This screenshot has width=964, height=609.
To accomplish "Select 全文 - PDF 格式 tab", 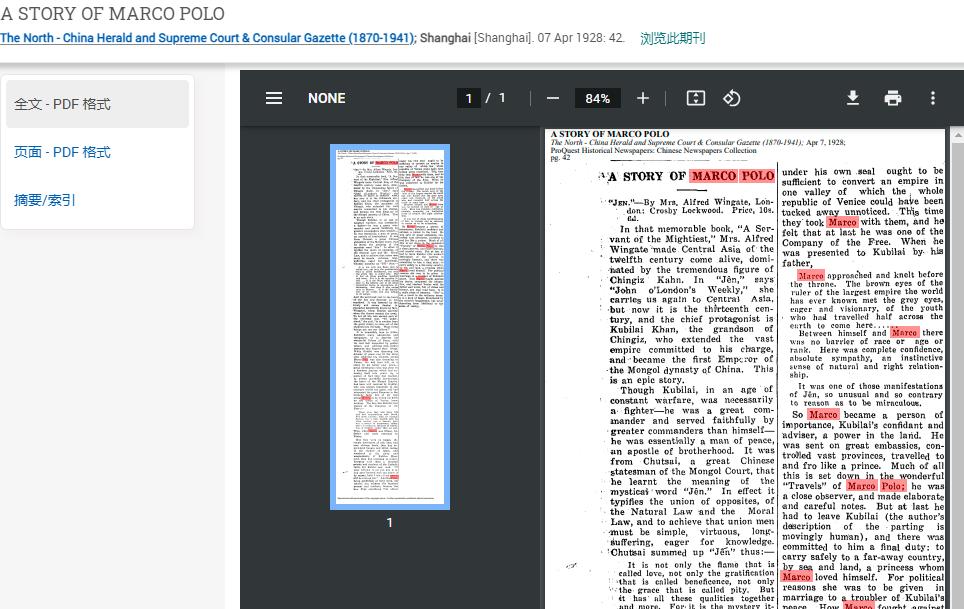I will pos(97,104).
